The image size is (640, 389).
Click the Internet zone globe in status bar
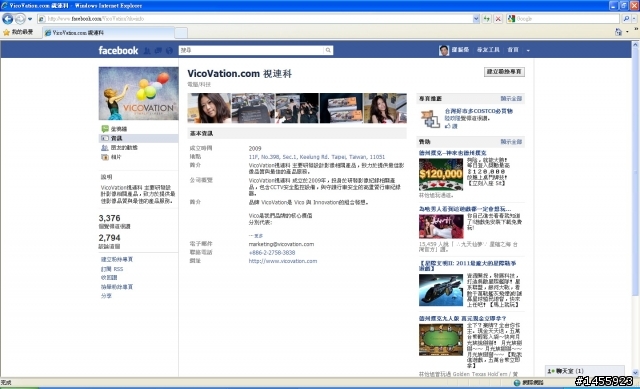click(517, 382)
